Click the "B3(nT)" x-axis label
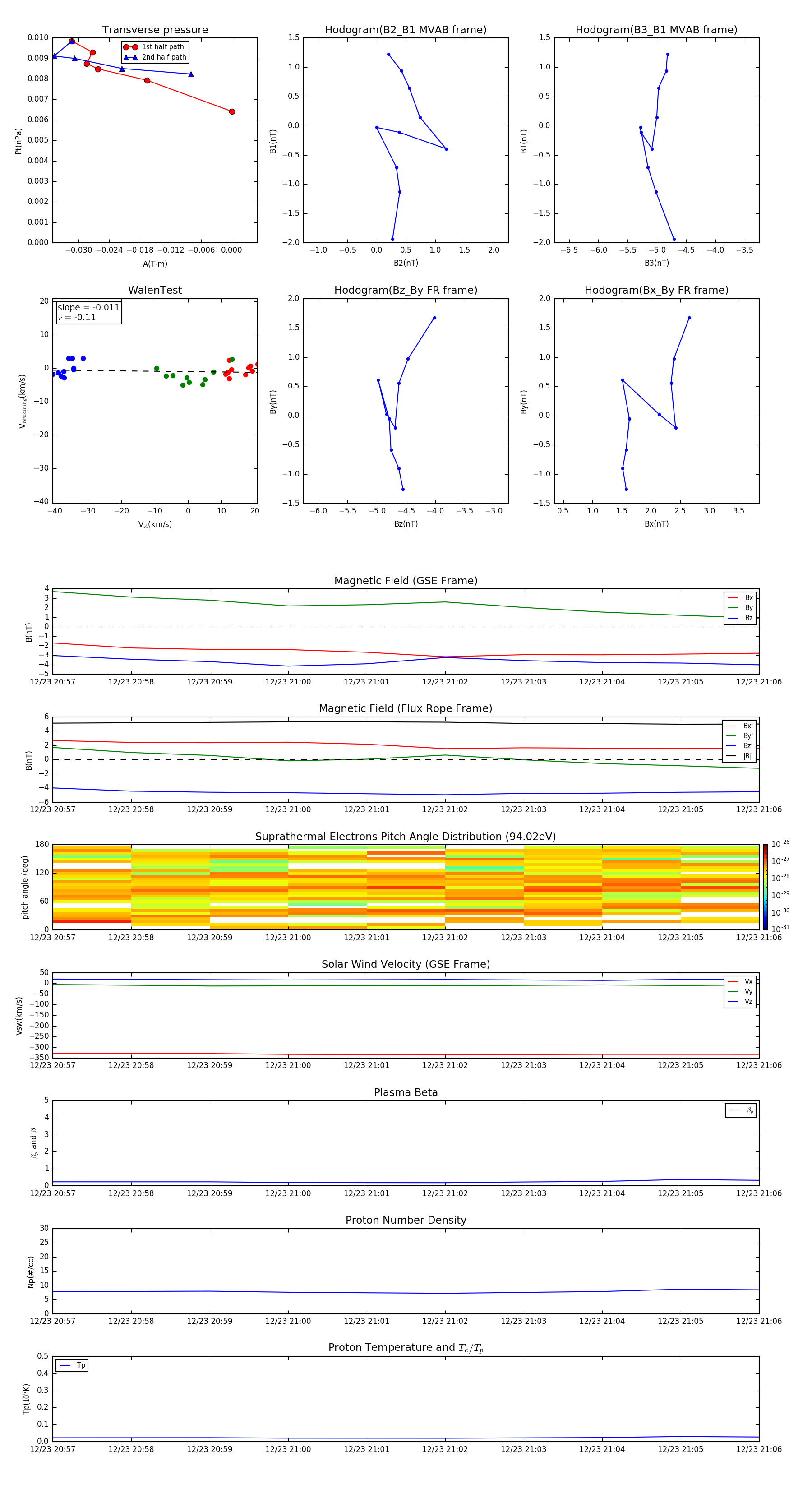The height and width of the screenshot is (1489, 812). coord(656,263)
